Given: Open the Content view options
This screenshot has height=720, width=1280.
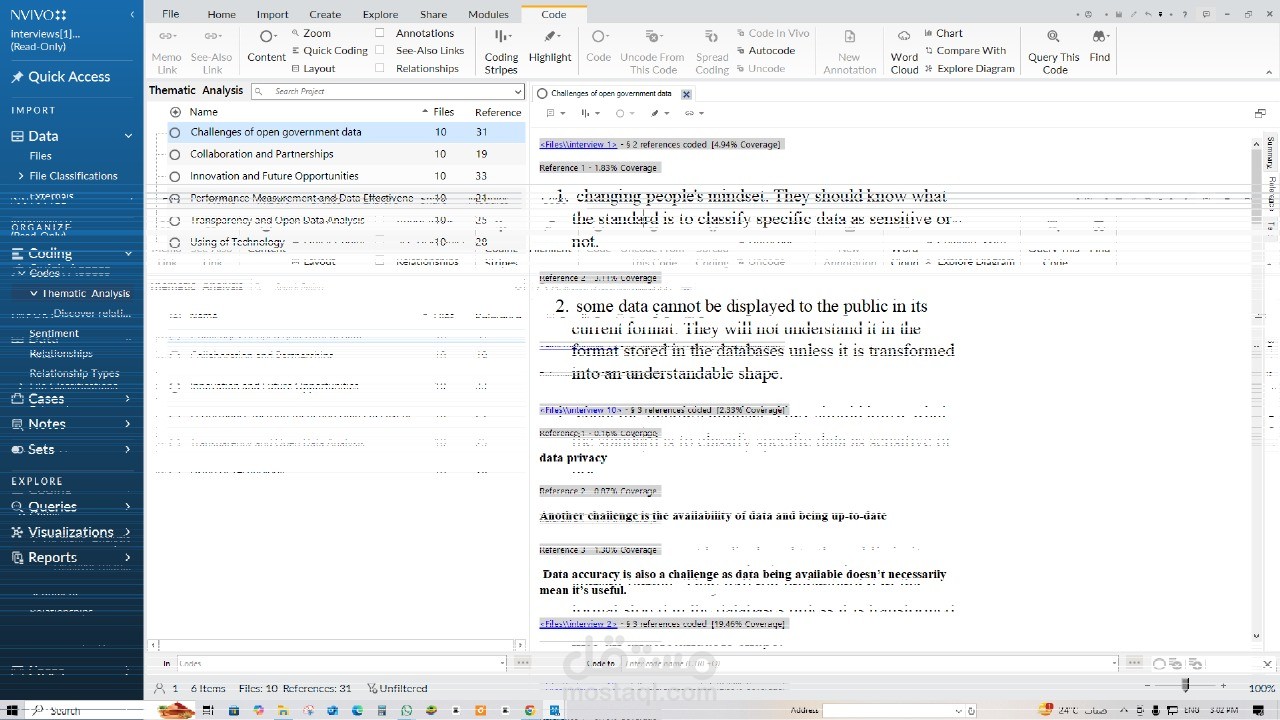Looking at the screenshot, I should [x=267, y=46].
